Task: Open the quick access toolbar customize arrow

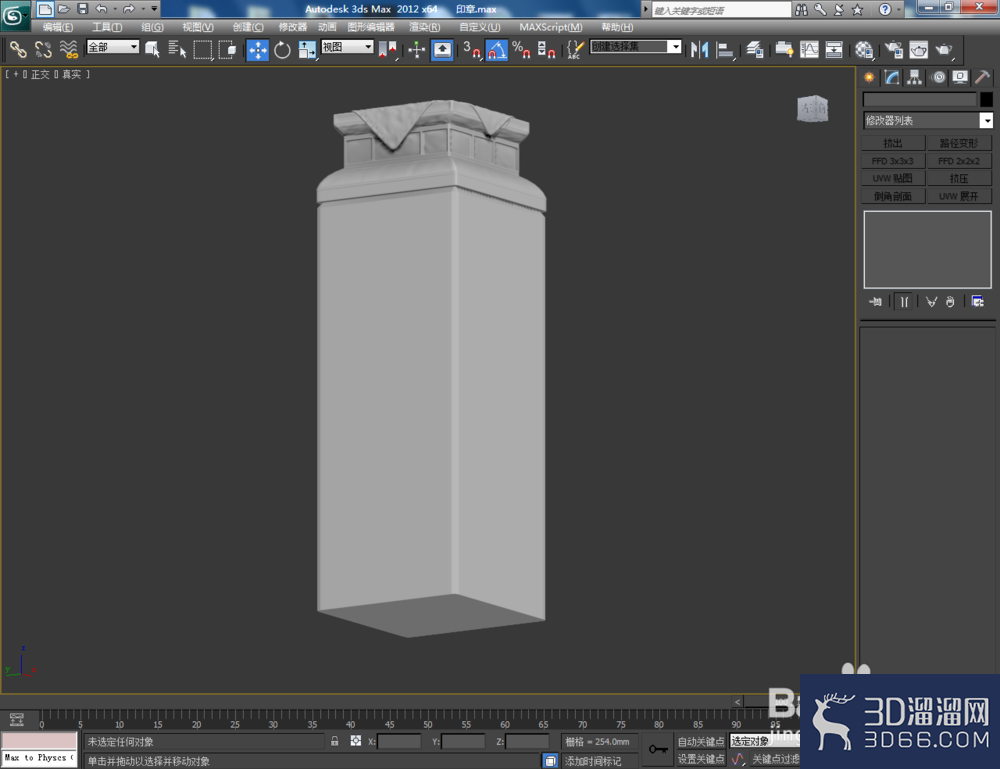Action: point(154,8)
